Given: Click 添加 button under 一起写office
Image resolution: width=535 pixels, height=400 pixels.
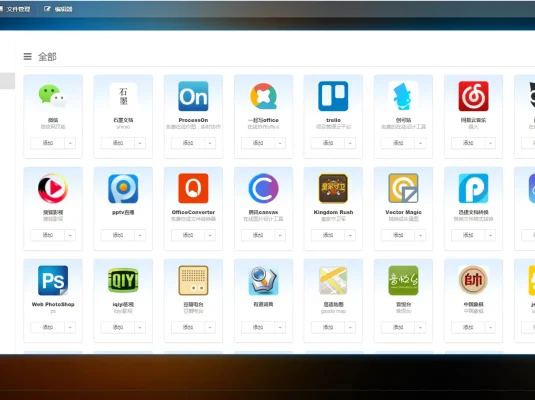Looking at the screenshot, I should coord(258,143).
